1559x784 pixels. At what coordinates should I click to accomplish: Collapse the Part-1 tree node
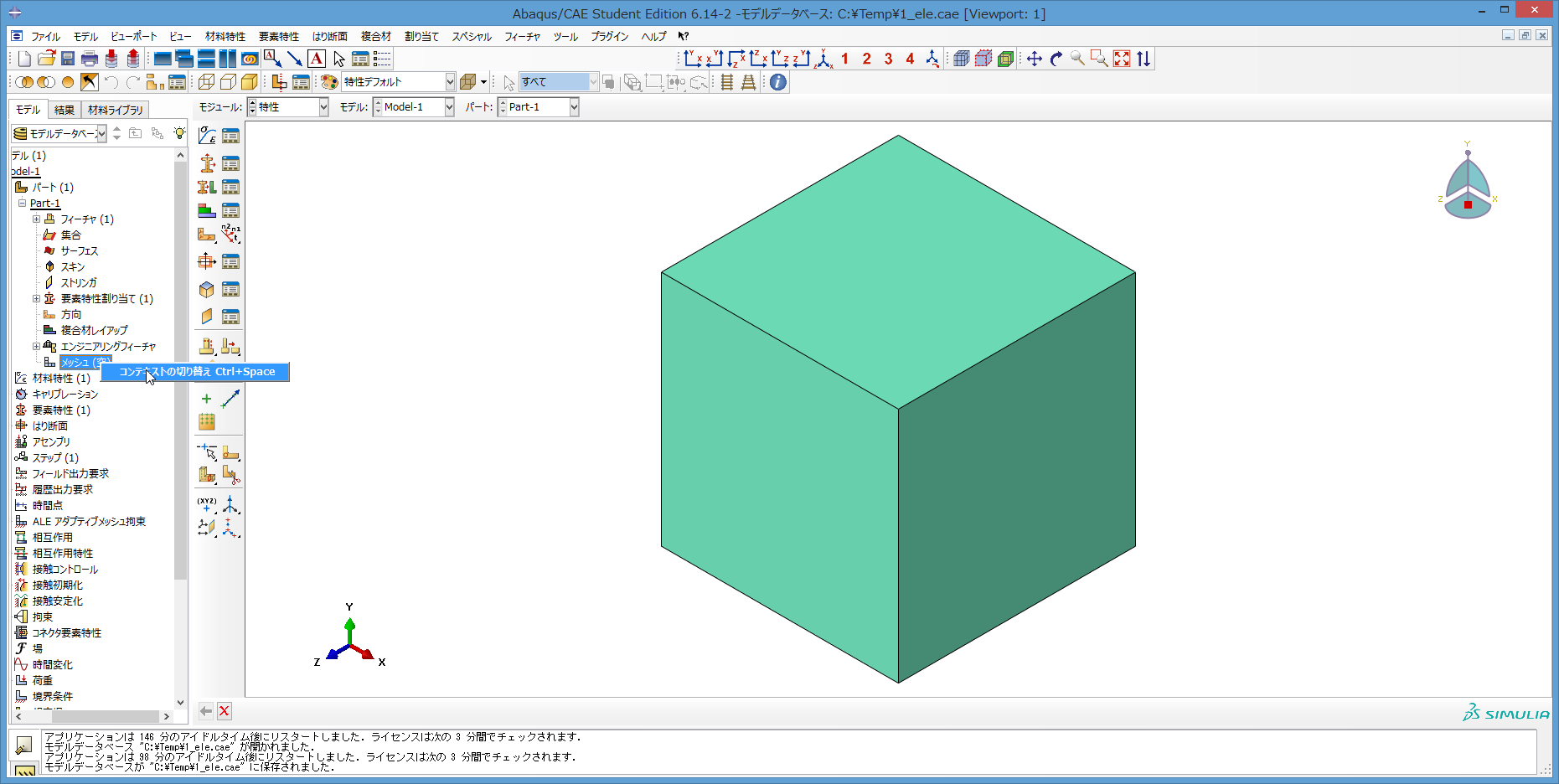(x=22, y=204)
